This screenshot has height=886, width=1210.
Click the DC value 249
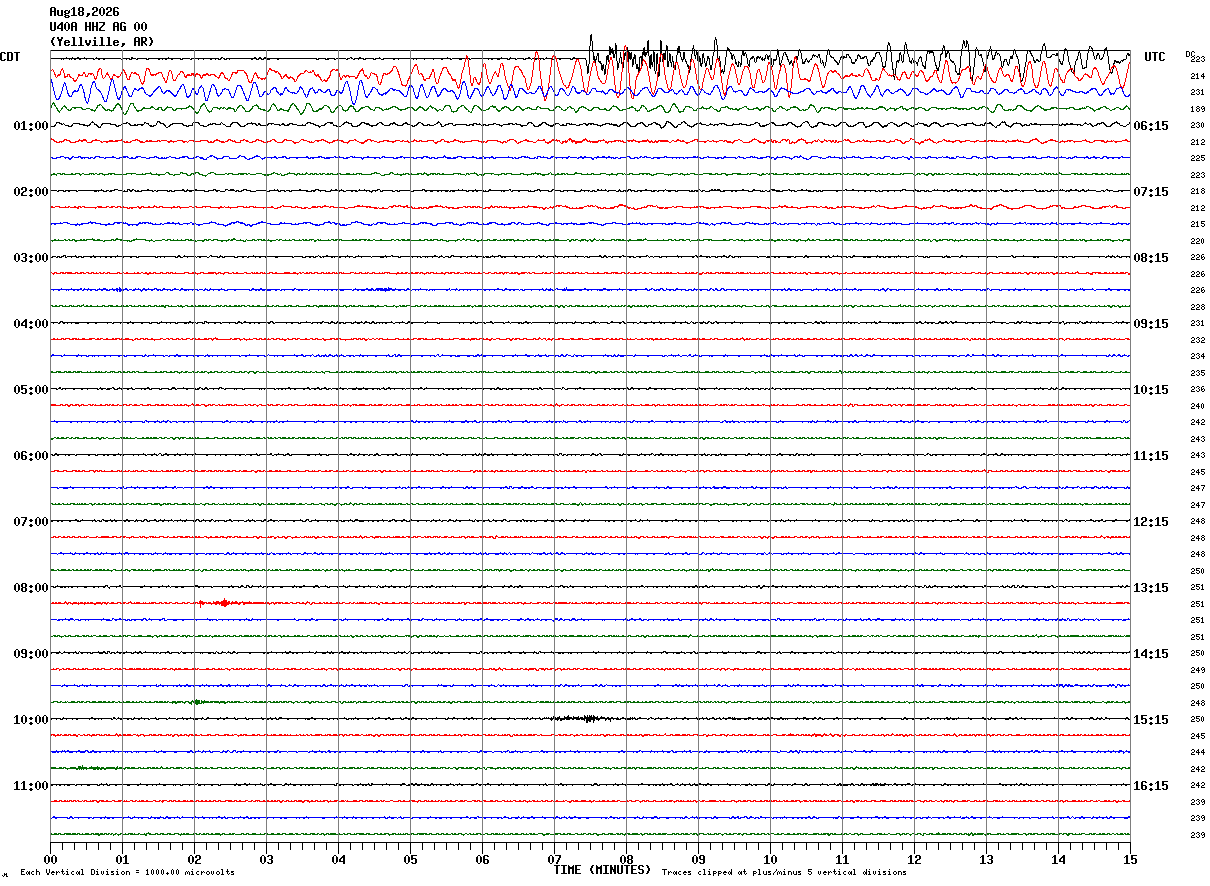tap(1197, 670)
